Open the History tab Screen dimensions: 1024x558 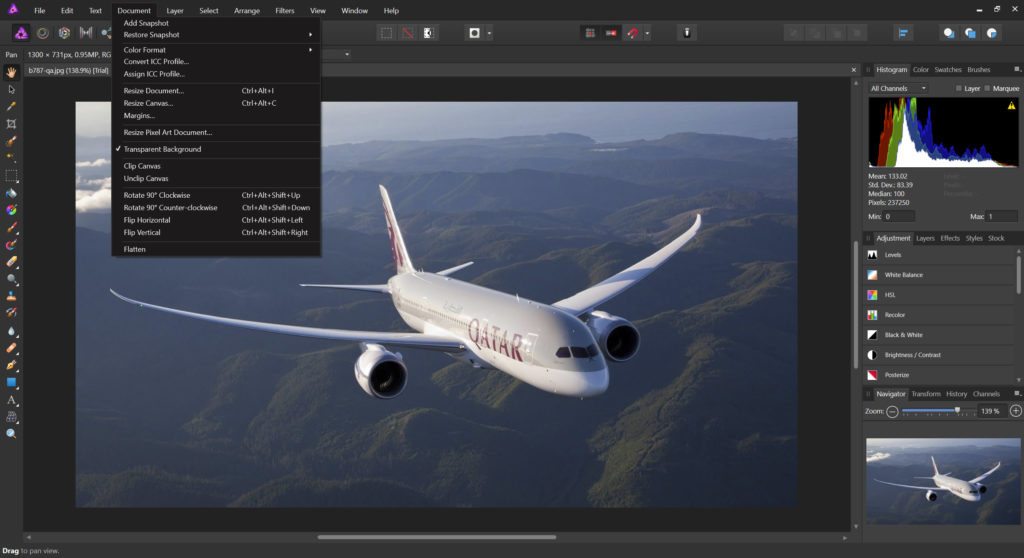956,394
